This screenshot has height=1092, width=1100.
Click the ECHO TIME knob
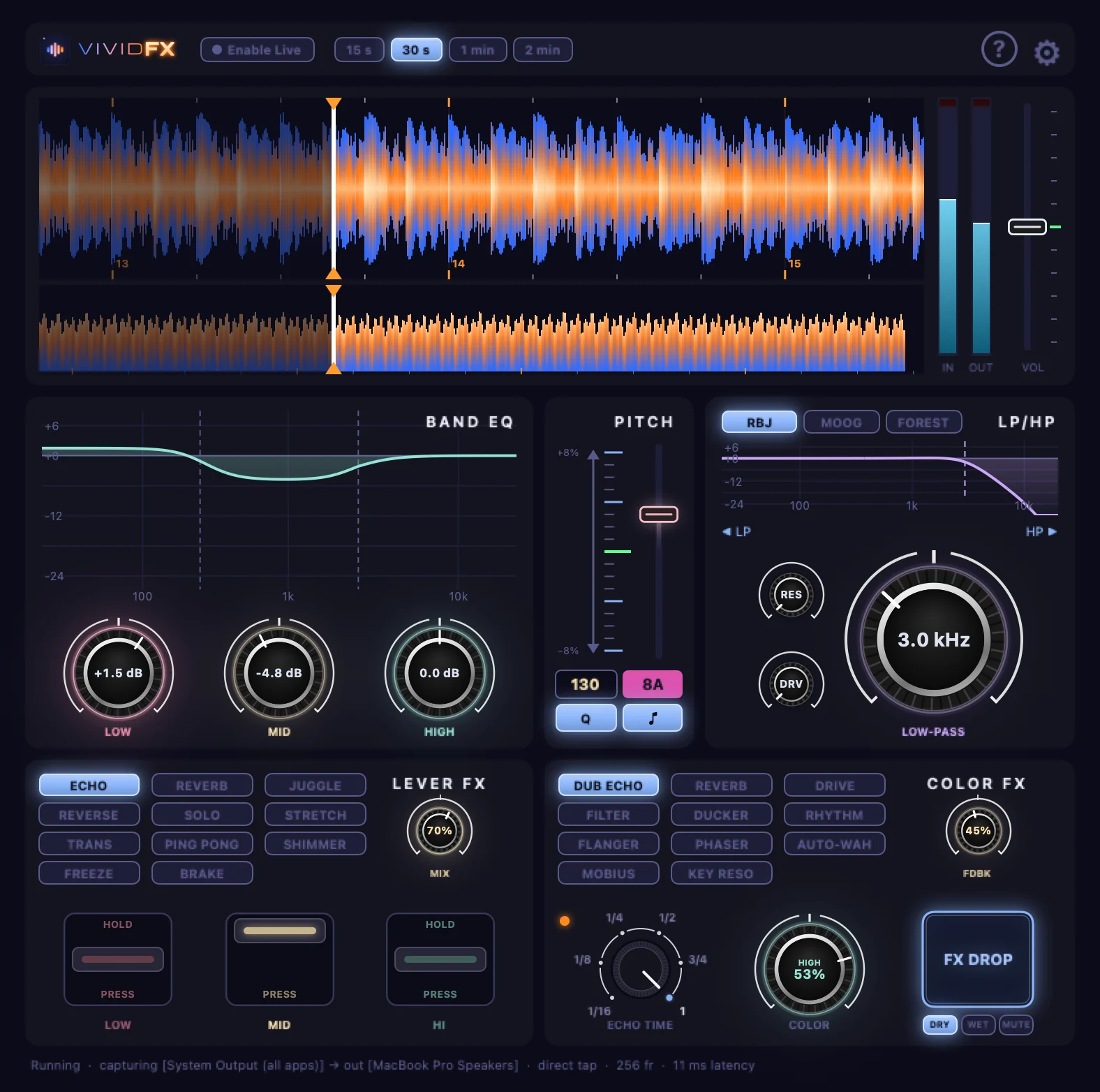pos(640,968)
